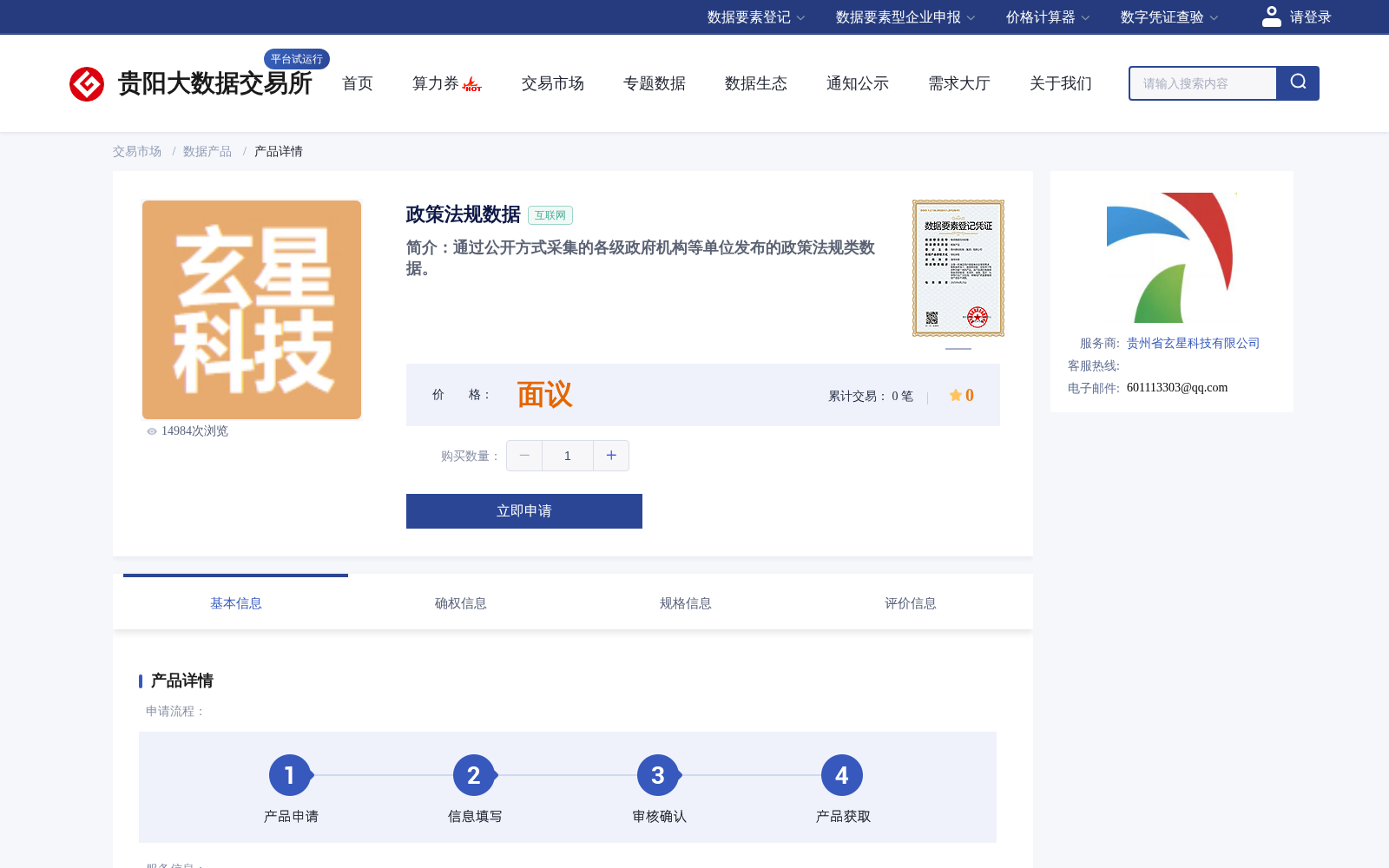Open the 算力券 menu item

coord(436,83)
